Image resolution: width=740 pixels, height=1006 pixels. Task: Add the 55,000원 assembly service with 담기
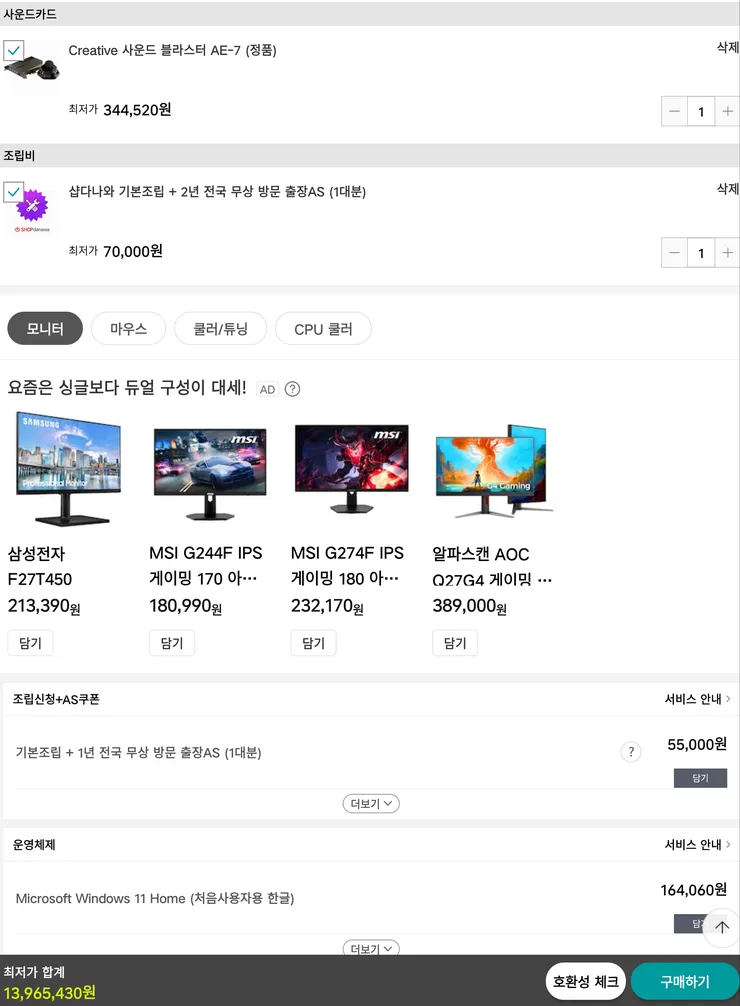point(700,778)
